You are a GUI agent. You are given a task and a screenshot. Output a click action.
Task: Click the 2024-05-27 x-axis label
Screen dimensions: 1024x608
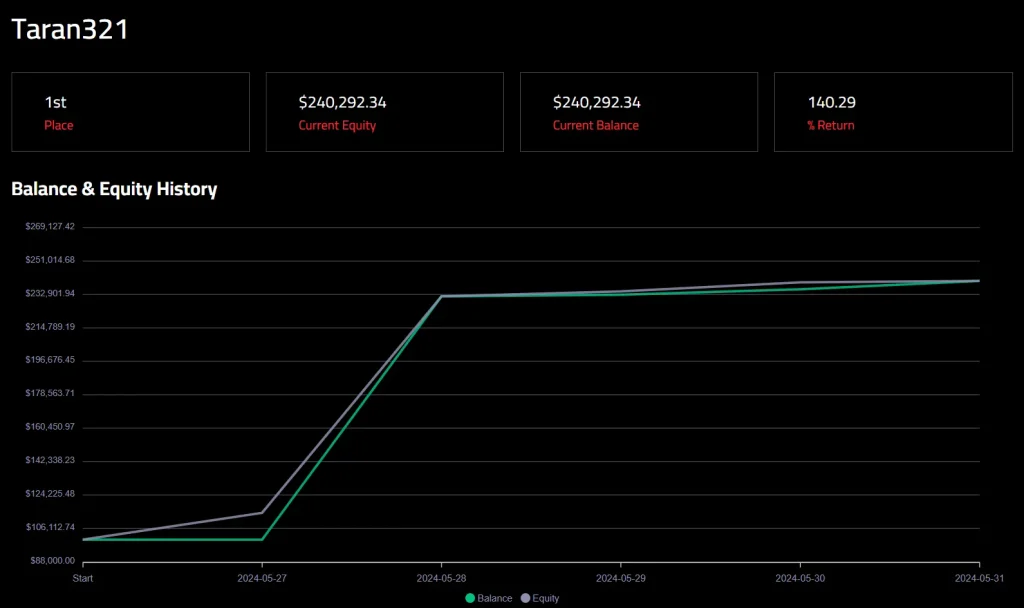pos(262,578)
